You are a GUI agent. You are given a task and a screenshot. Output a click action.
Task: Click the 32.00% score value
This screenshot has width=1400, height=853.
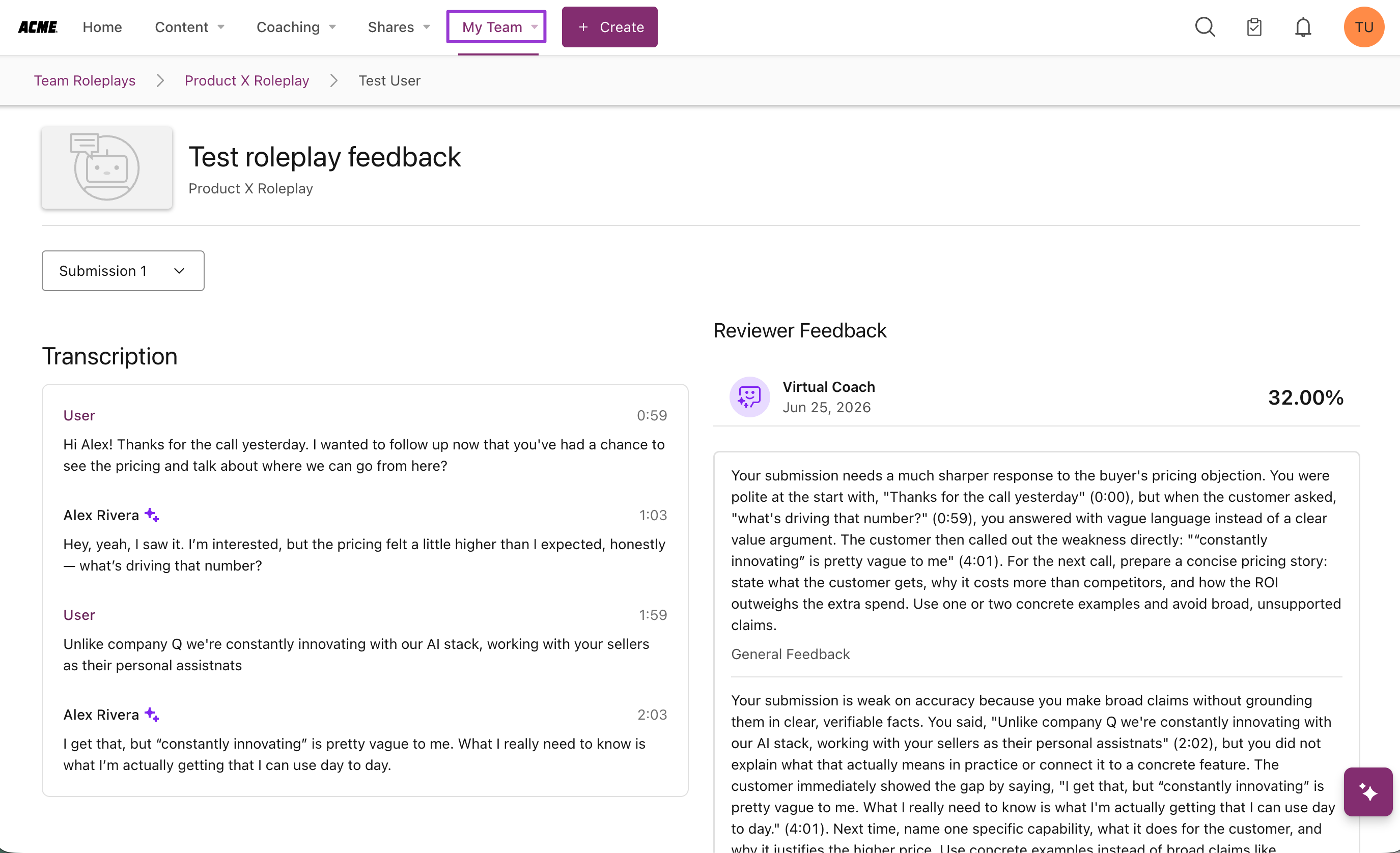coord(1306,397)
